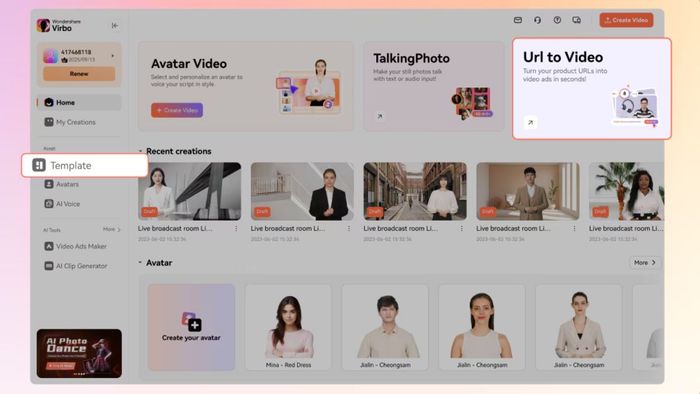The image size is (700, 394).
Task: Click the AI Voice sidebar icon
Action: [49, 203]
